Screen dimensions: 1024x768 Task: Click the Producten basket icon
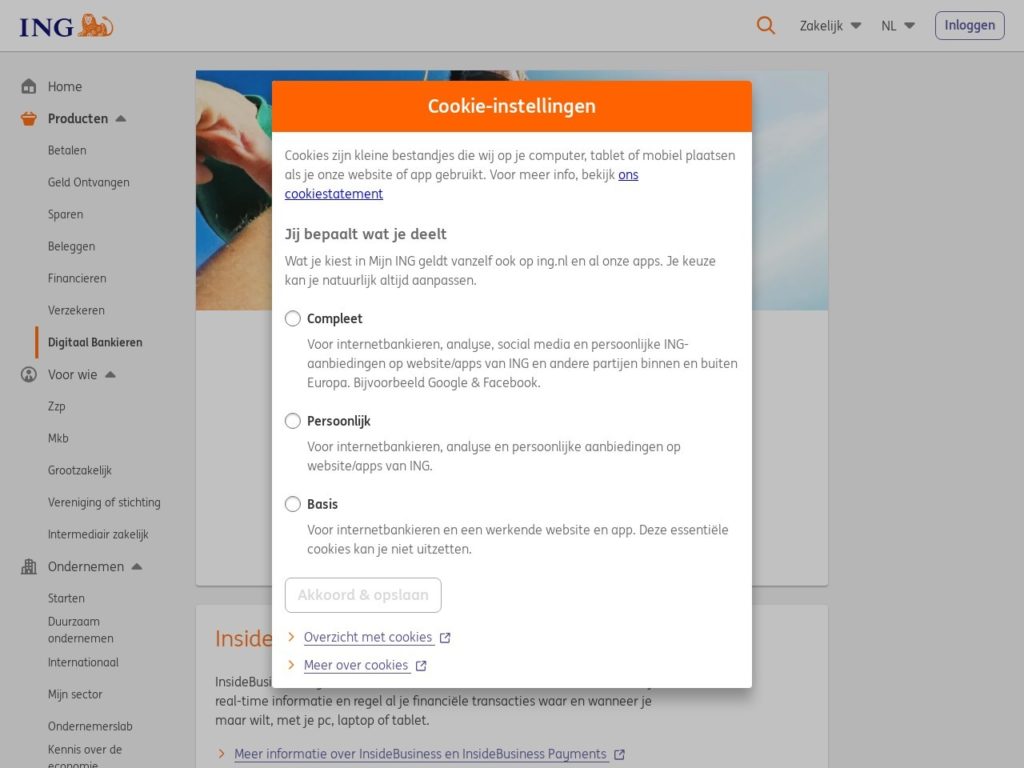(29, 119)
